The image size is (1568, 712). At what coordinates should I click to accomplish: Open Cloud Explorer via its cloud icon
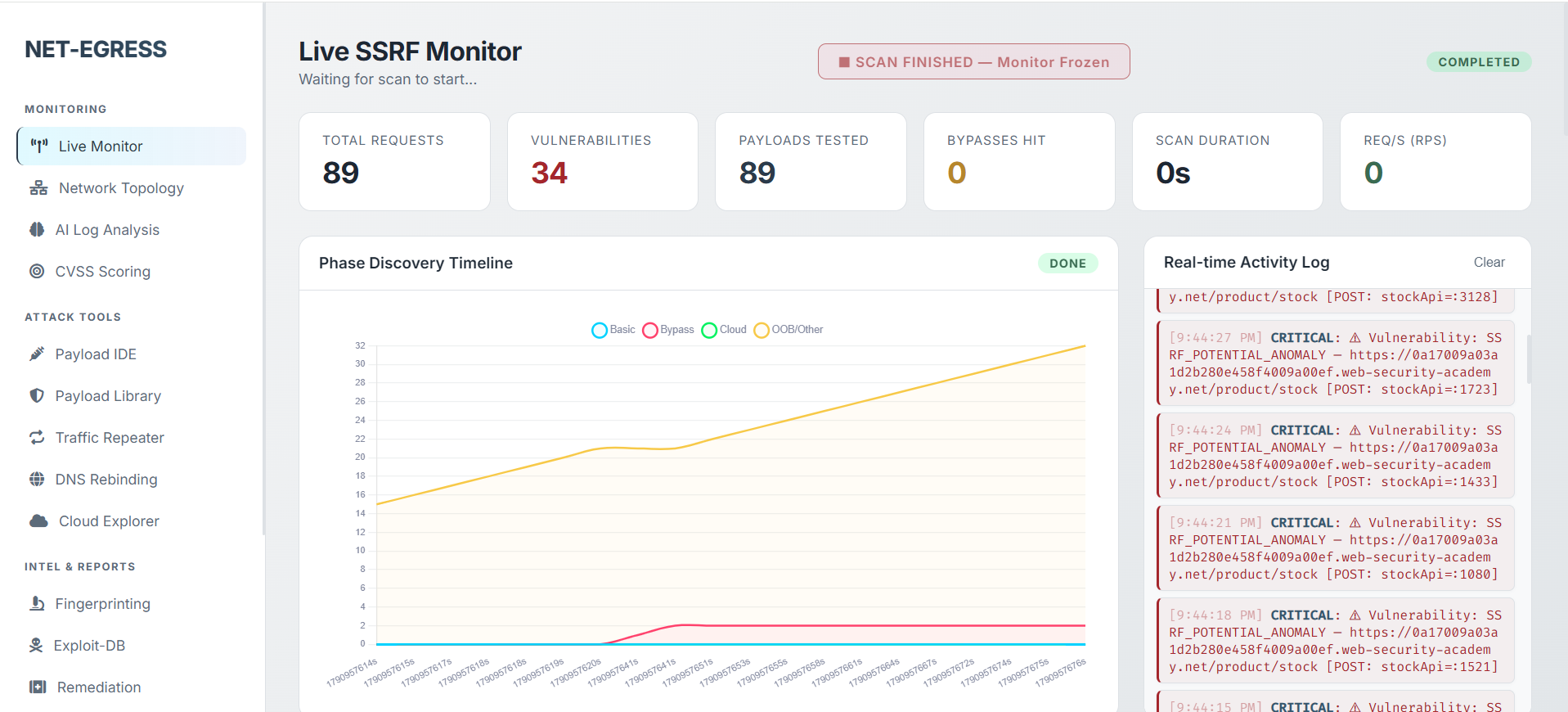[x=38, y=521]
